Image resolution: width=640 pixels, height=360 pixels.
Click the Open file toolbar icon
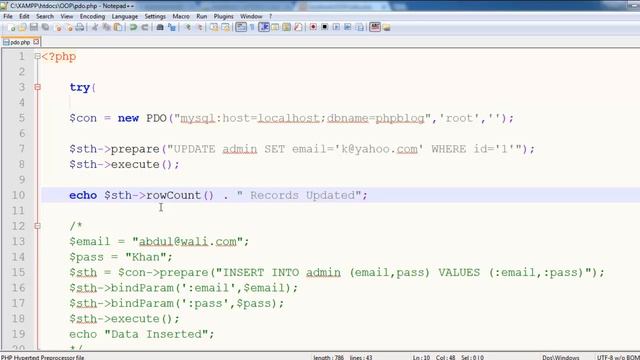(x=22, y=27)
